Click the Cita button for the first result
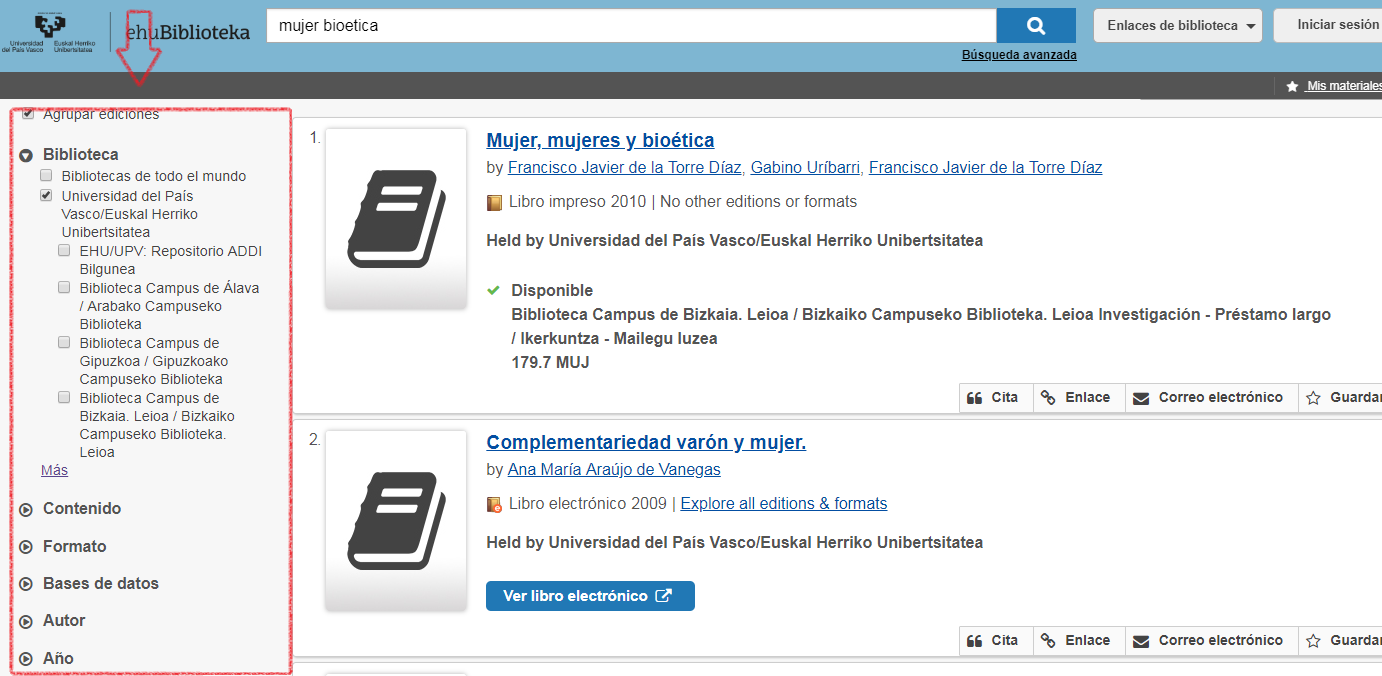 tap(994, 398)
